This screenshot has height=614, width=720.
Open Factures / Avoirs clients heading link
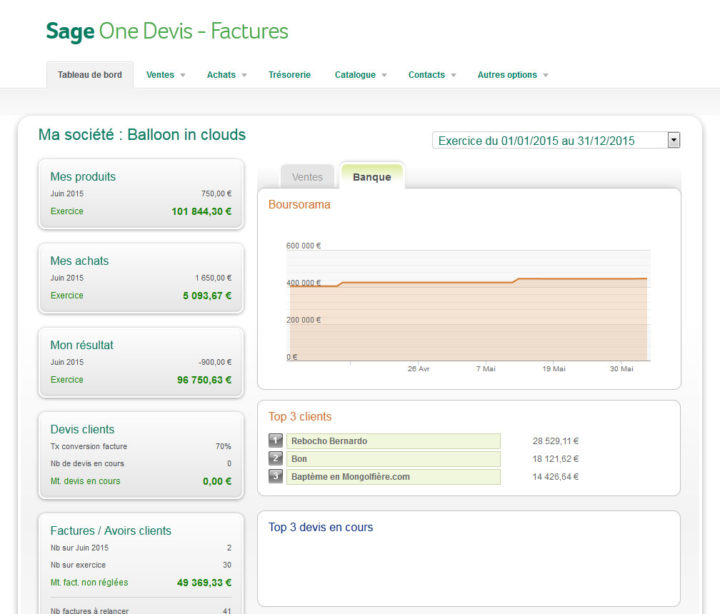click(x=111, y=531)
